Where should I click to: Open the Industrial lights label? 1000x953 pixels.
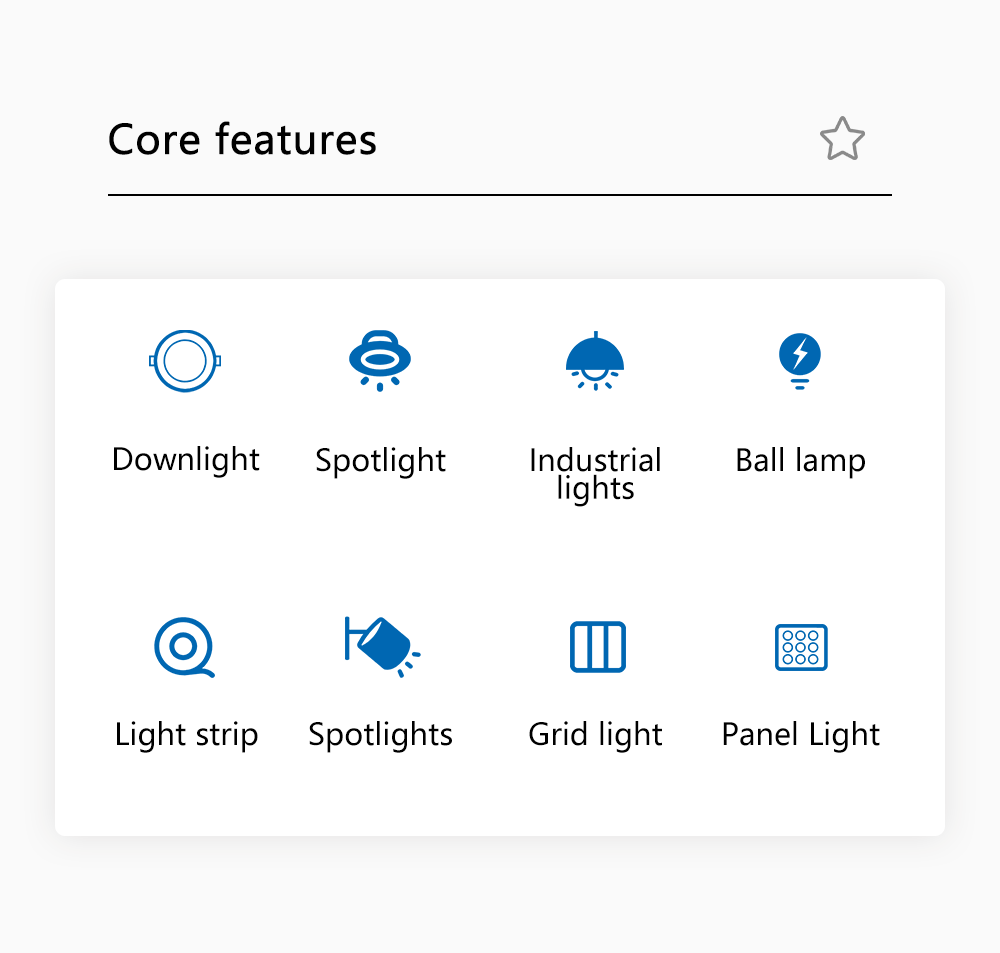tap(595, 475)
